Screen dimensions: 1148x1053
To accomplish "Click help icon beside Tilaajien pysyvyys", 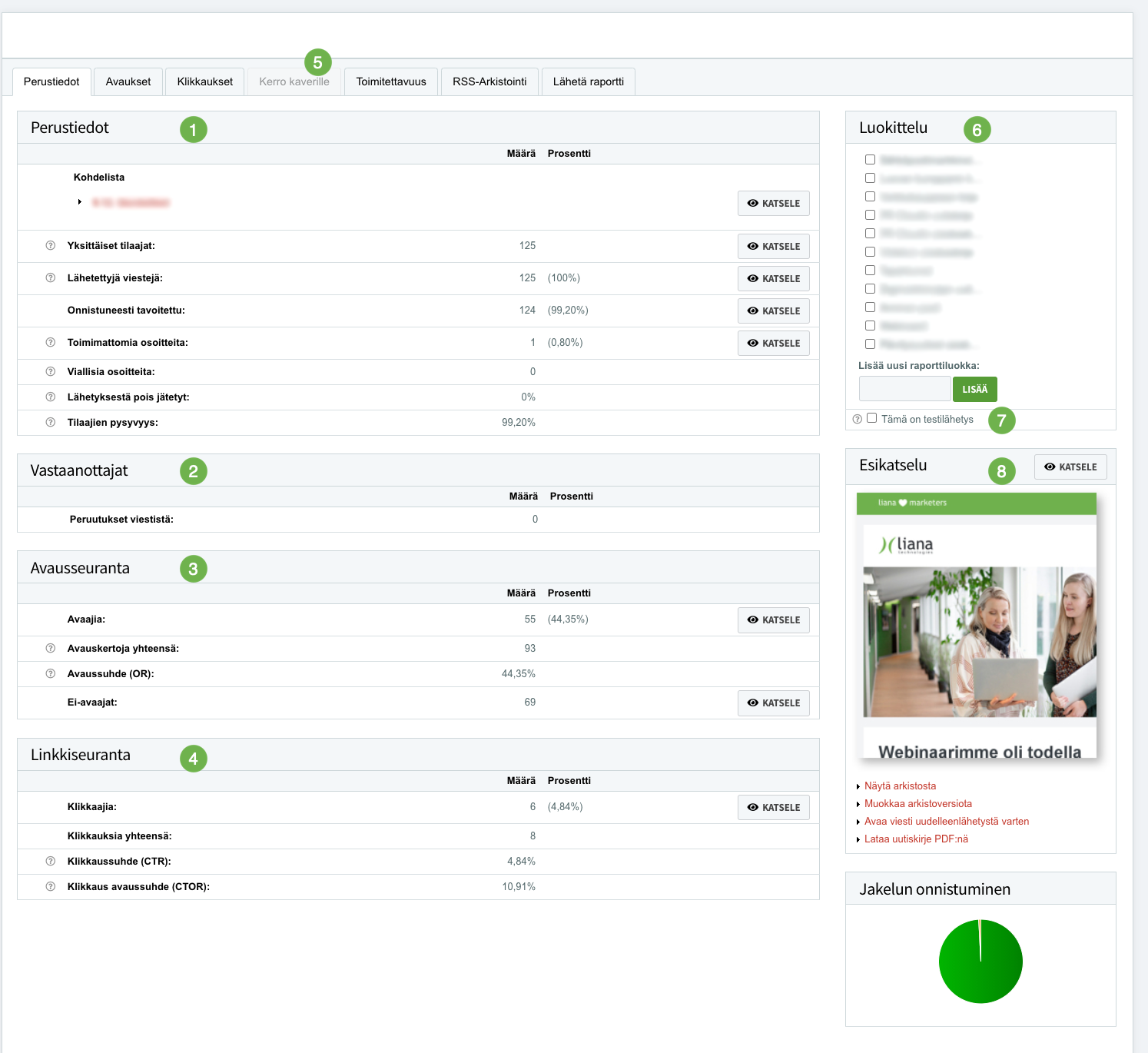I will [51, 423].
